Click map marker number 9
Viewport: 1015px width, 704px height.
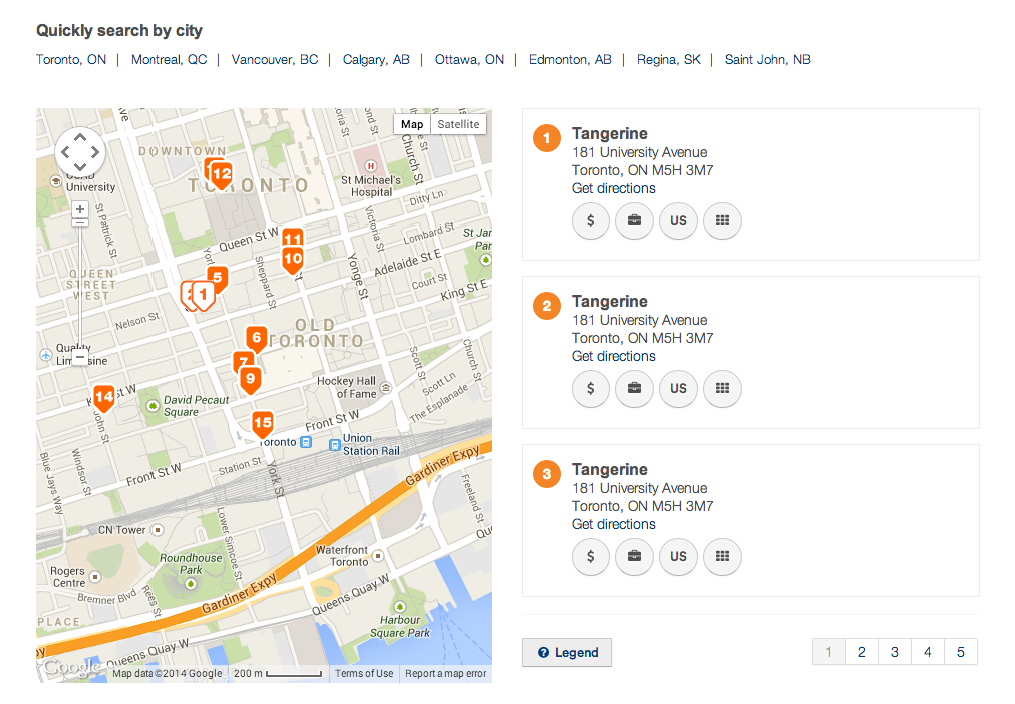[x=251, y=380]
